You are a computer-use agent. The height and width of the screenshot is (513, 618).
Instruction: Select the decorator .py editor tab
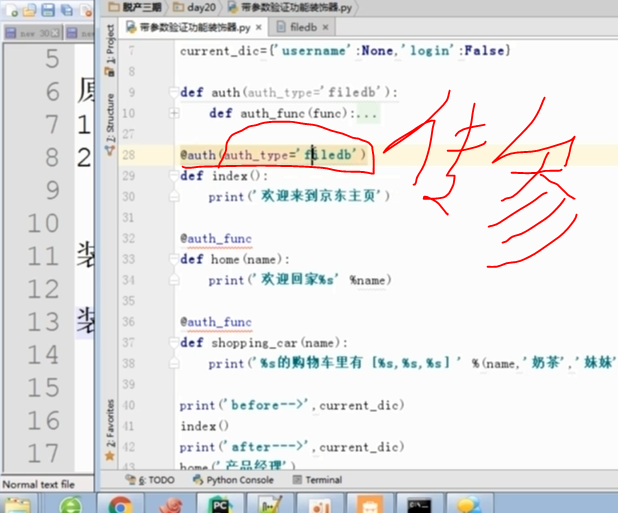(194, 27)
